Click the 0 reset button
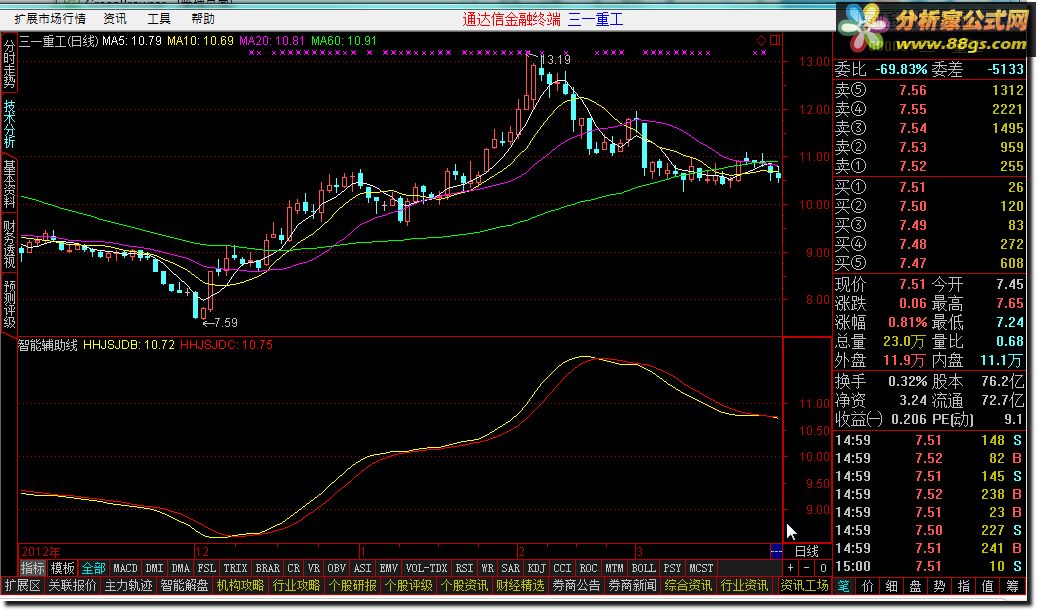Viewport: 1038px width, 611px height. coord(822,568)
